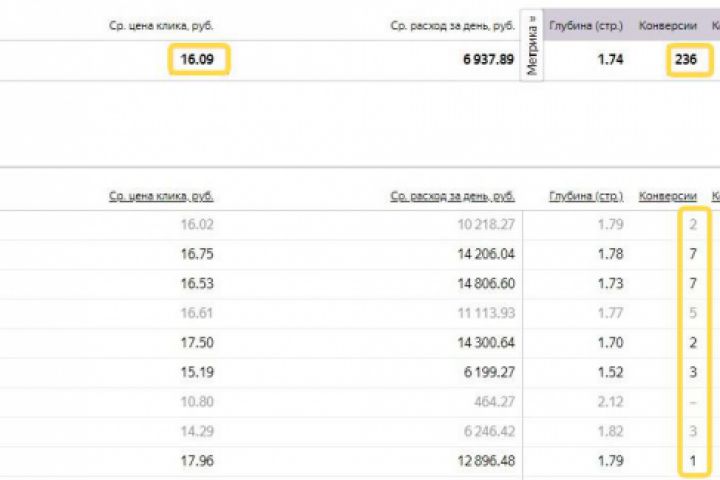Click the highlighted 16.09 average click price
This screenshot has height=480, width=720.
pyautogui.click(x=198, y=60)
